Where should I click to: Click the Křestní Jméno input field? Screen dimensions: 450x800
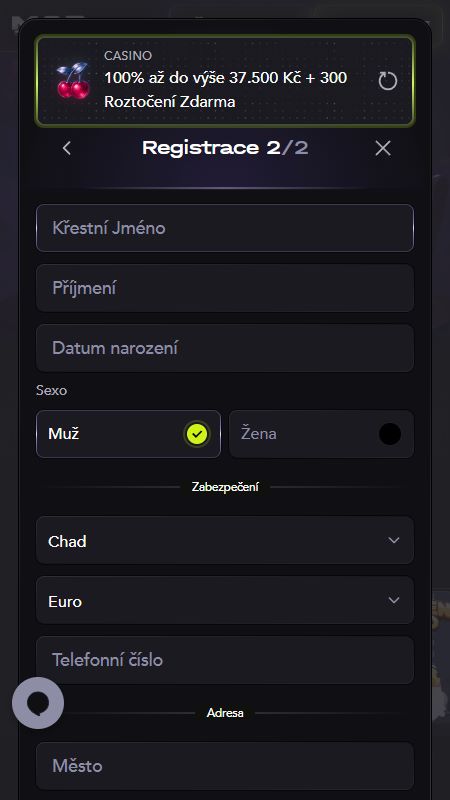tap(225, 228)
